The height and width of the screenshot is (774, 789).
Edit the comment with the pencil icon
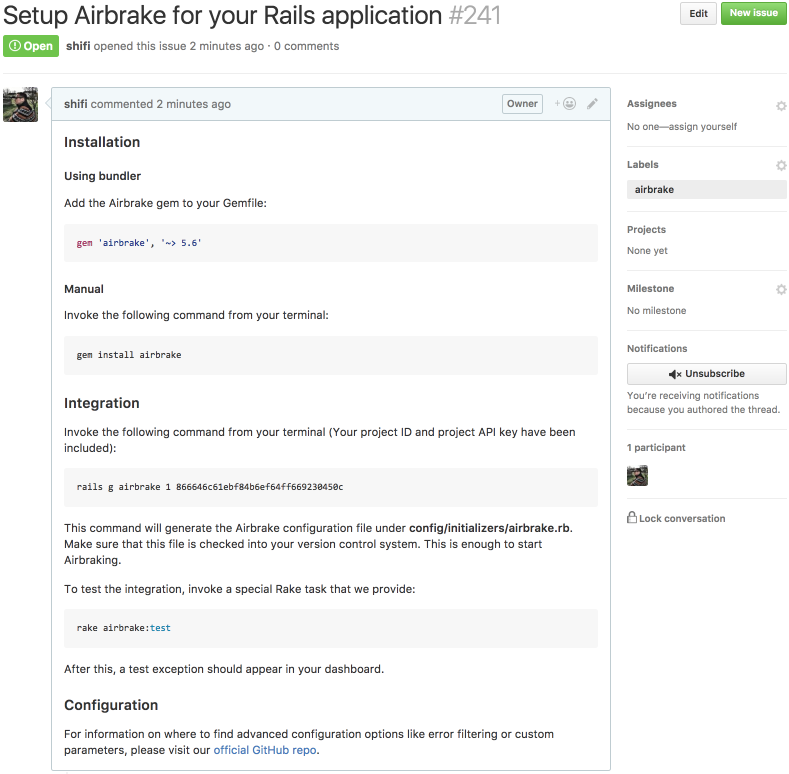pyautogui.click(x=592, y=104)
